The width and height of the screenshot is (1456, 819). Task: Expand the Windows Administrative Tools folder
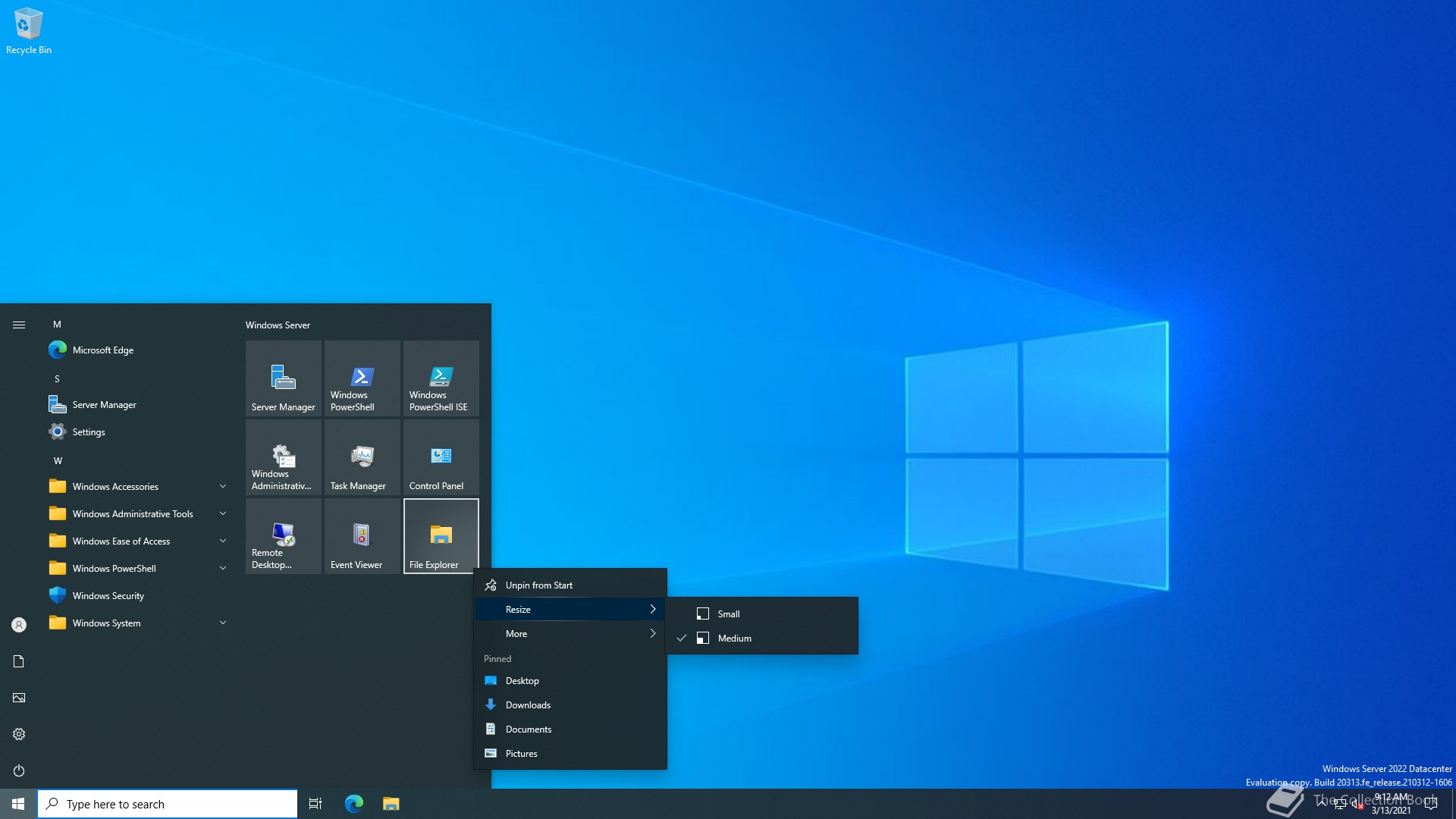[x=138, y=513]
